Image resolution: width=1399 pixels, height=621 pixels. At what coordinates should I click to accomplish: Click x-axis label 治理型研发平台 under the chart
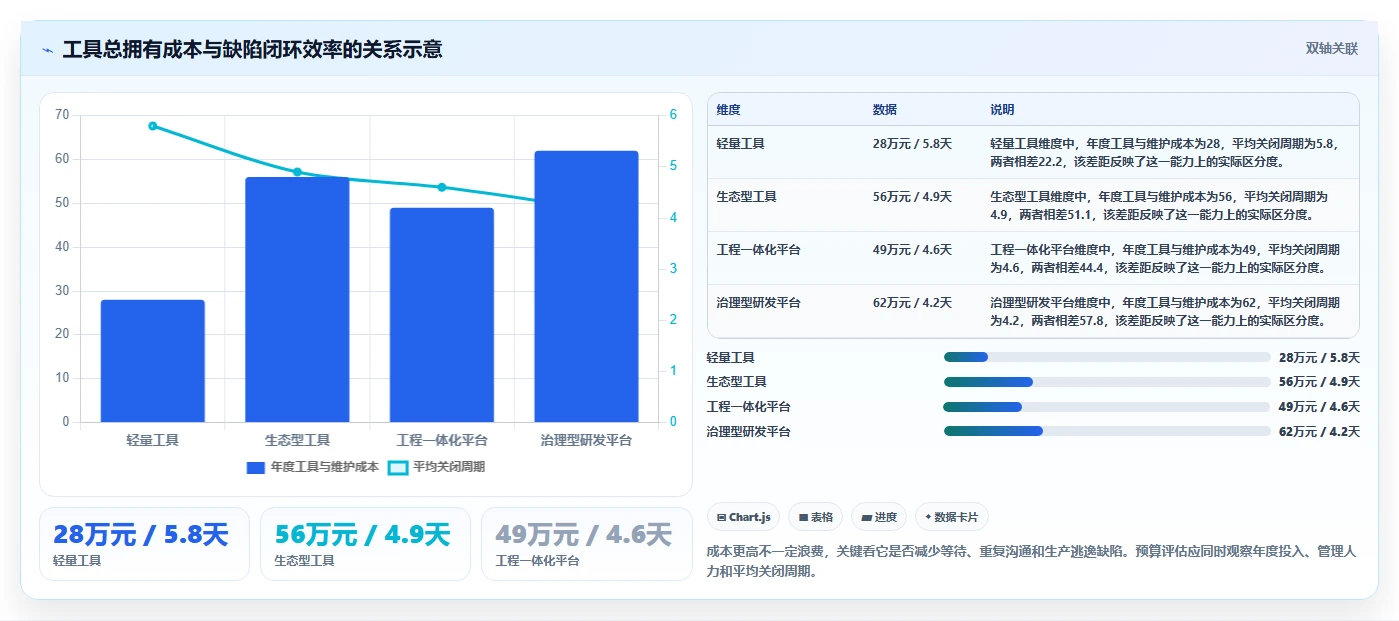click(586, 439)
